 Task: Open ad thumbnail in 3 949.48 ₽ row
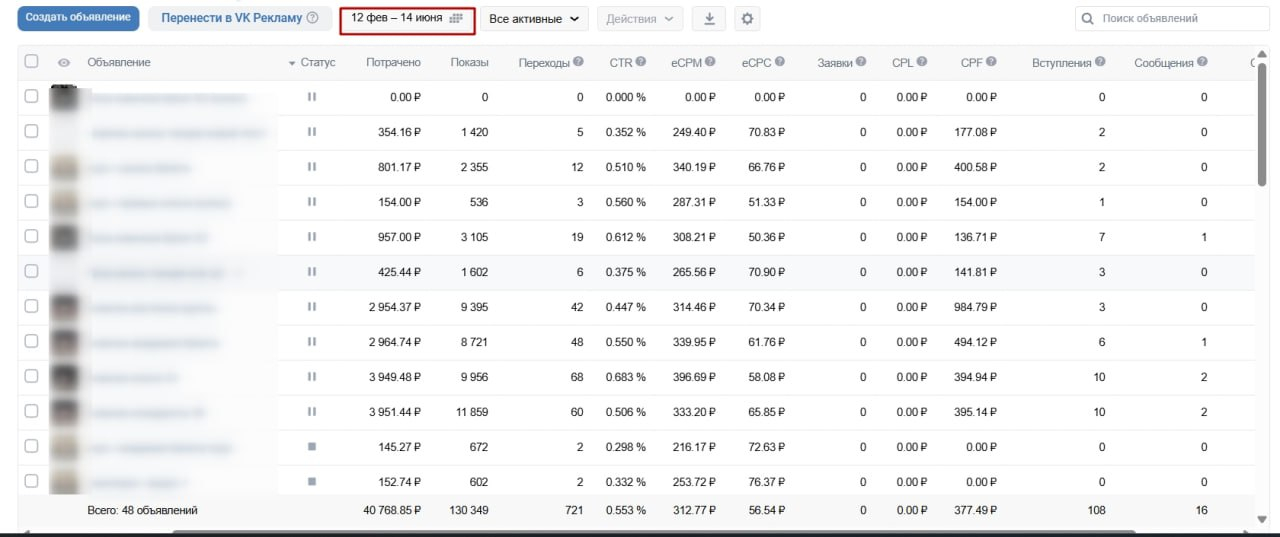(x=65, y=377)
